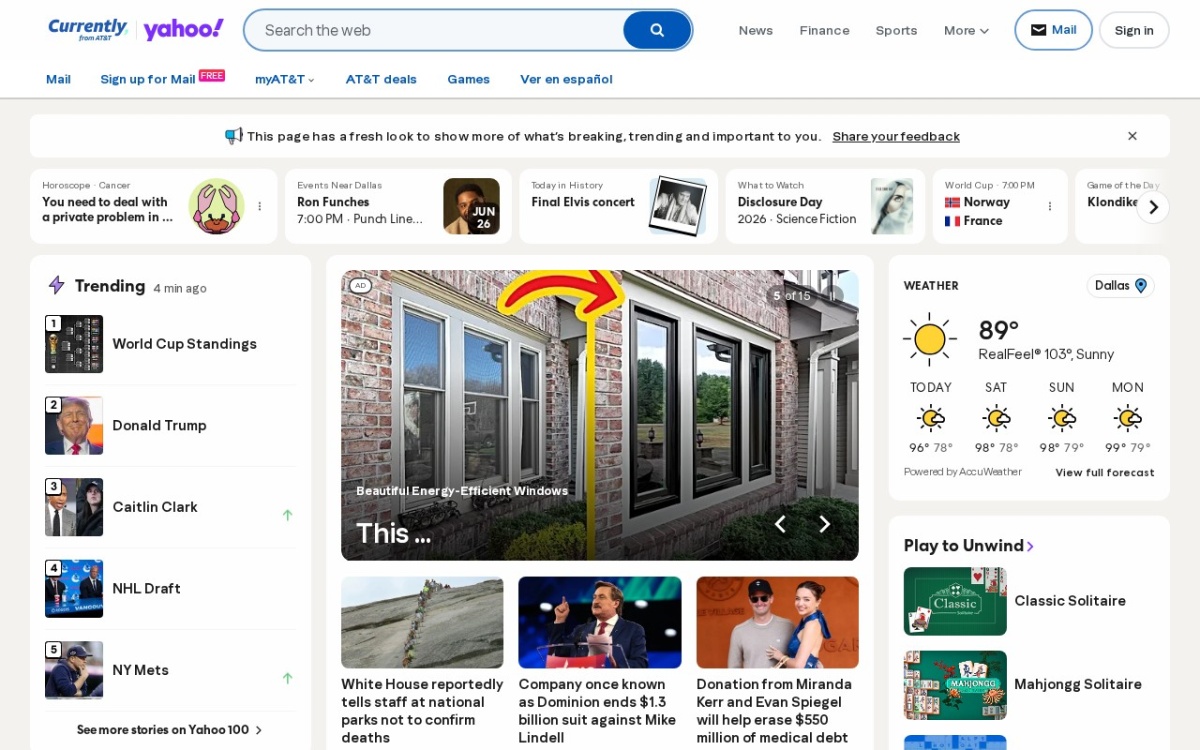Screen dimensions: 1200x750
Task: Expand the myAT&T dropdown menu
Action: (x=285, y=79)
